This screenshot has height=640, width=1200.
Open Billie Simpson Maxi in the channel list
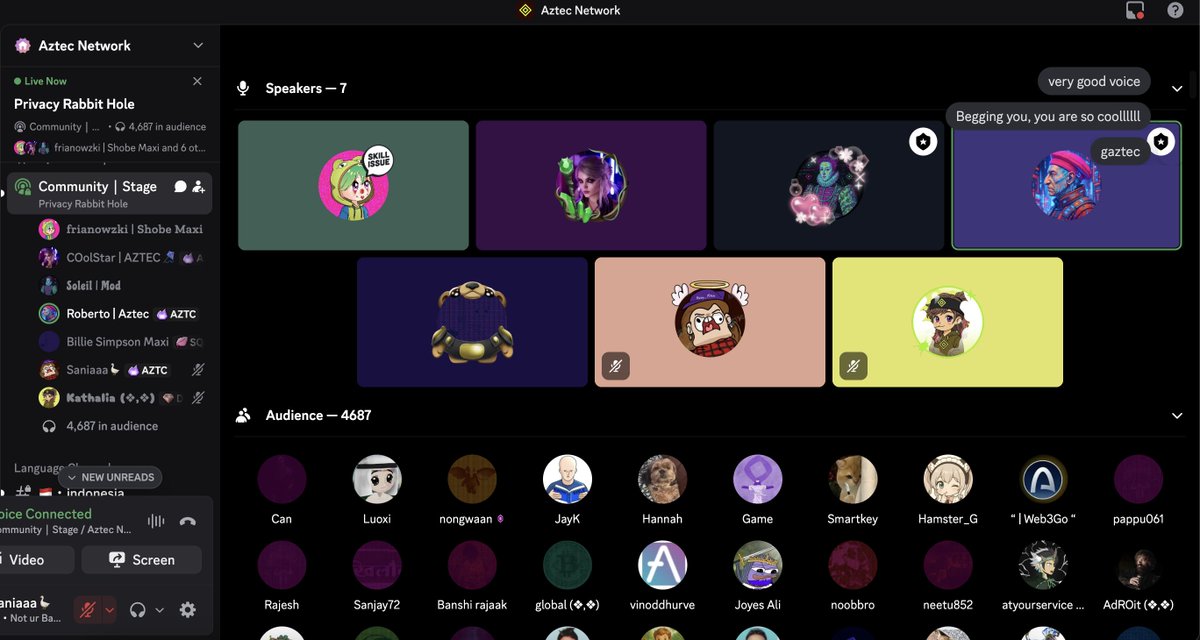tap(120, 341)
